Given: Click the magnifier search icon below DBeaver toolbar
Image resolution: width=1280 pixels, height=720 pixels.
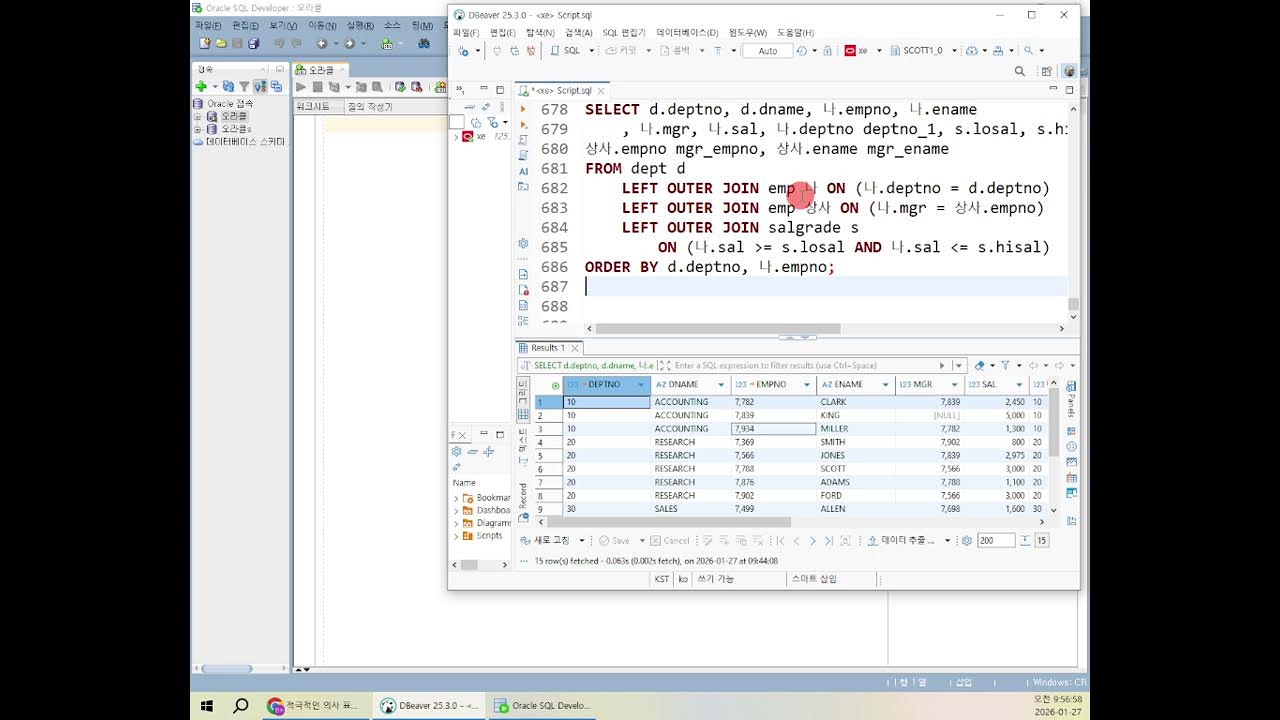Looking at the screenshot, I should [x=1020, y=71].
